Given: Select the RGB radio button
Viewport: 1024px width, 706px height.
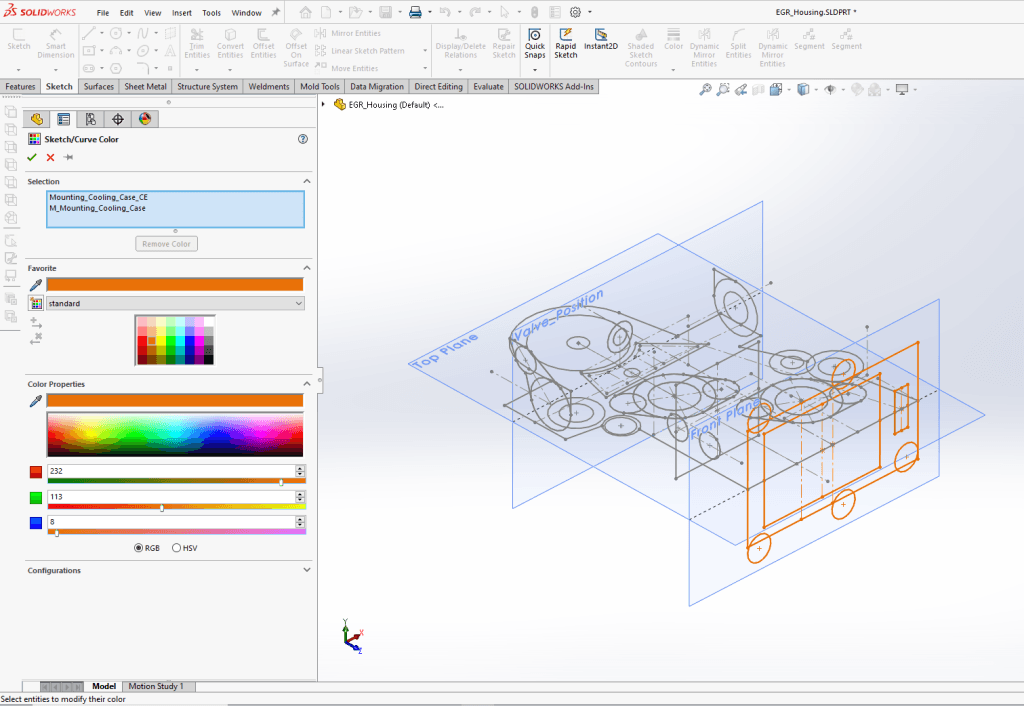Looking at the screenshot, I should point(139,548).
